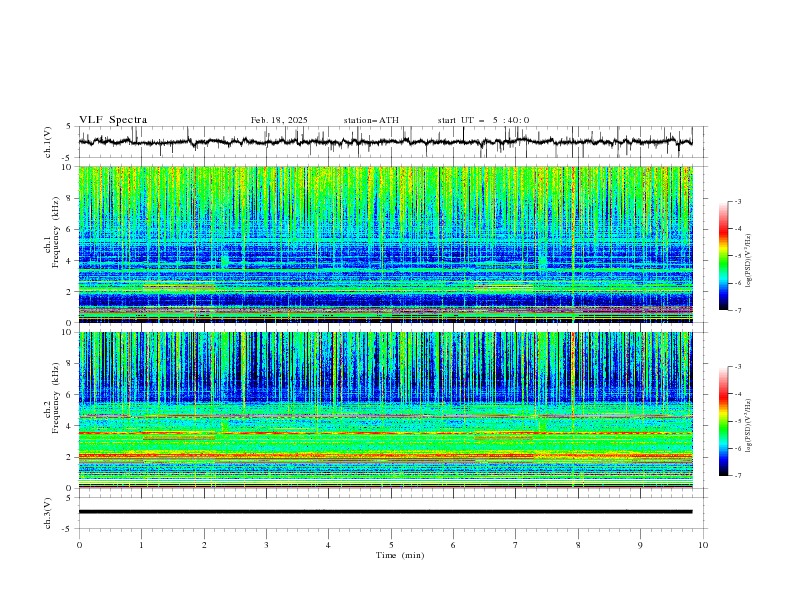Click the colorbar beside the ch.1 spectrogram
792x612 pixels.
click(x=723, y=256)
